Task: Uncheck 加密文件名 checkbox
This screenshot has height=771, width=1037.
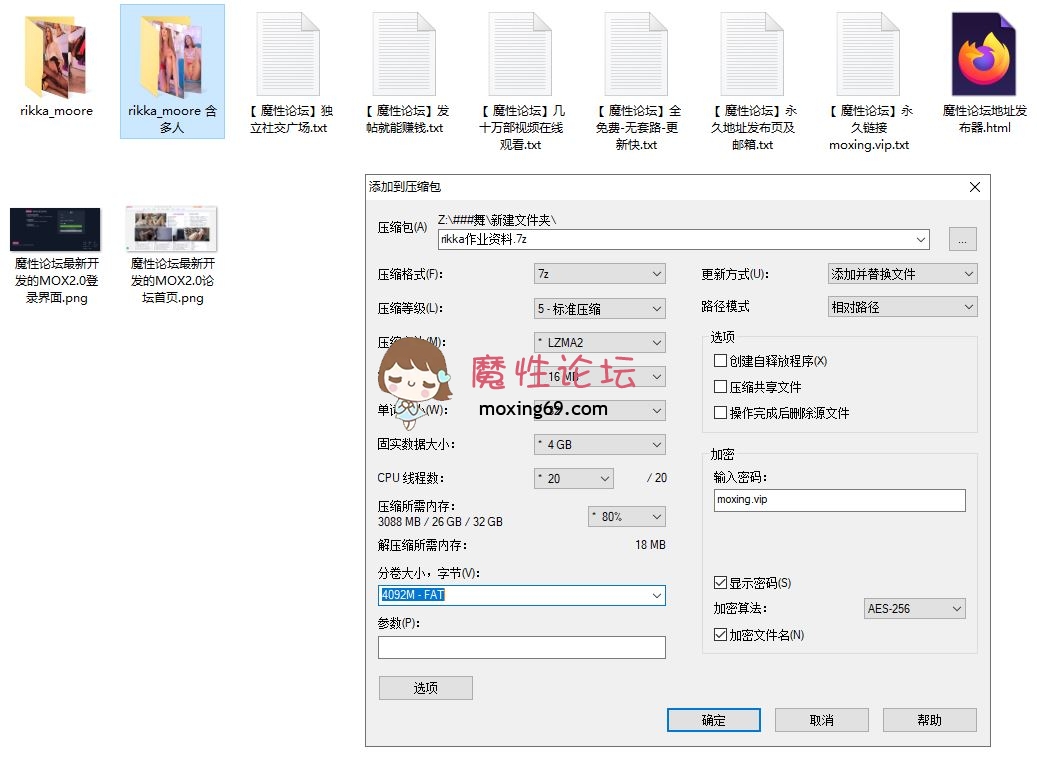Action: [x=720, y=635]
